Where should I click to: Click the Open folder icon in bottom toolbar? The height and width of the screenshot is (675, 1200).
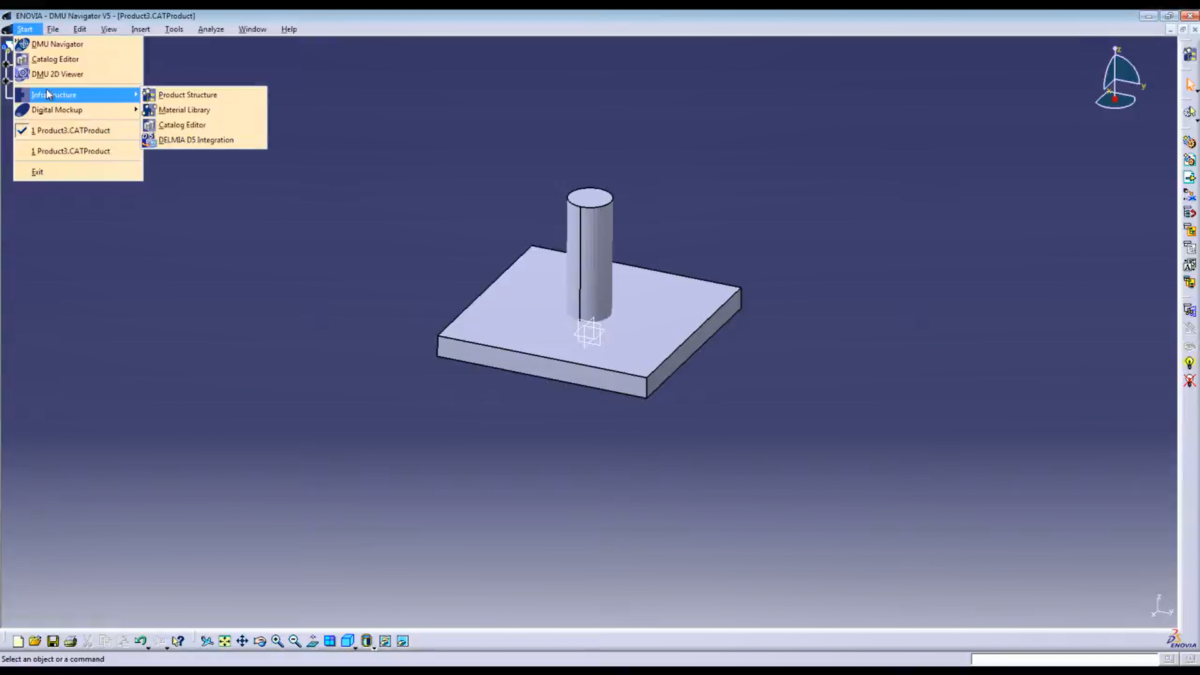(x=35, y=641)
